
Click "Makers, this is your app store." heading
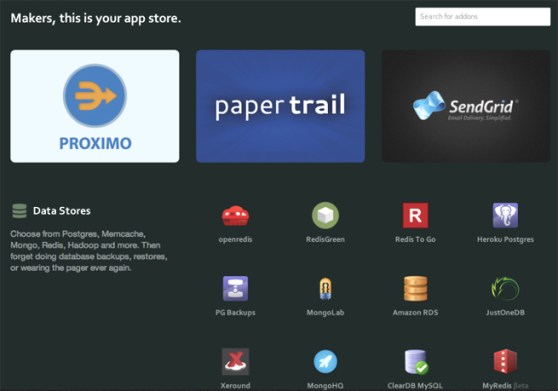(96, 18)
